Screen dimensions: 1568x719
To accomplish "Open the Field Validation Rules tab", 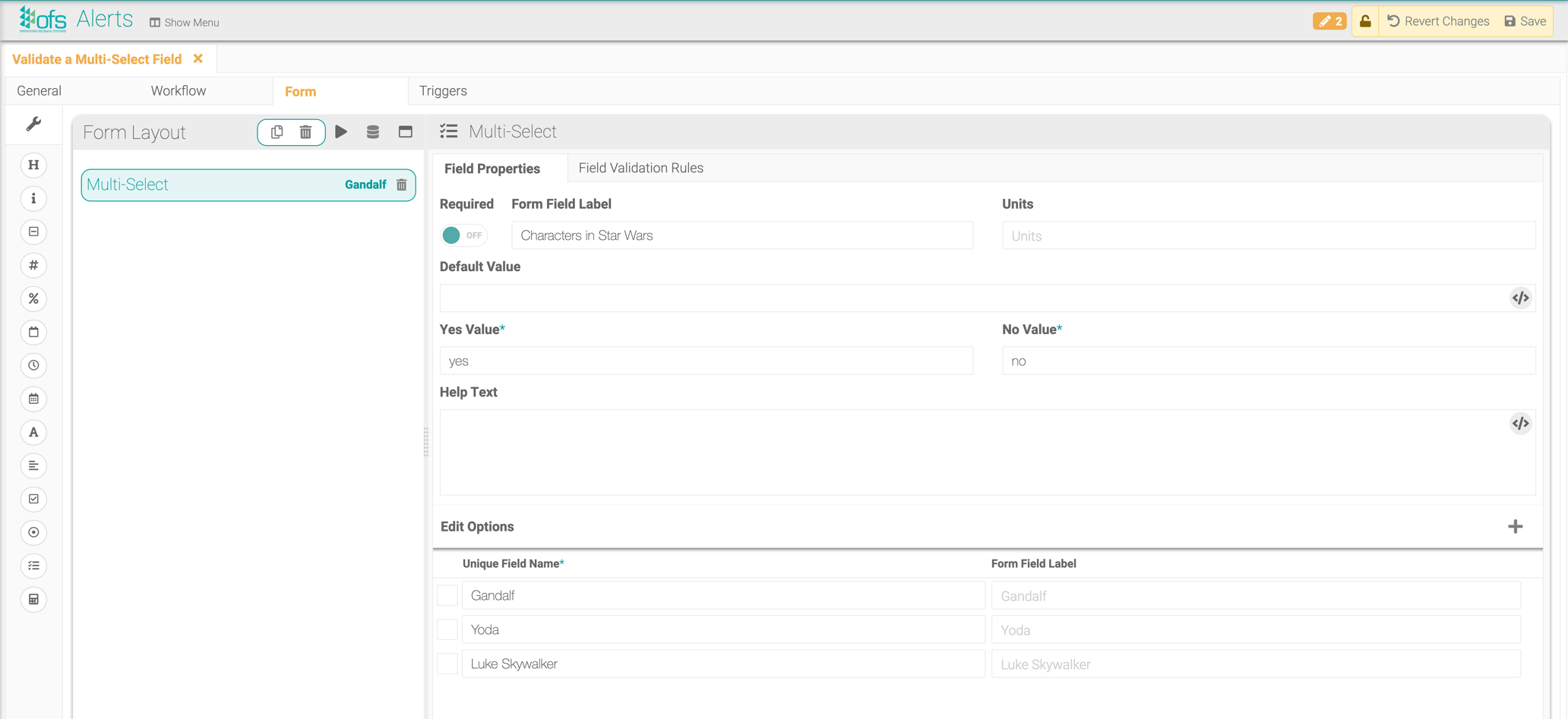I will pyautogui.click(x=641, y=168).
